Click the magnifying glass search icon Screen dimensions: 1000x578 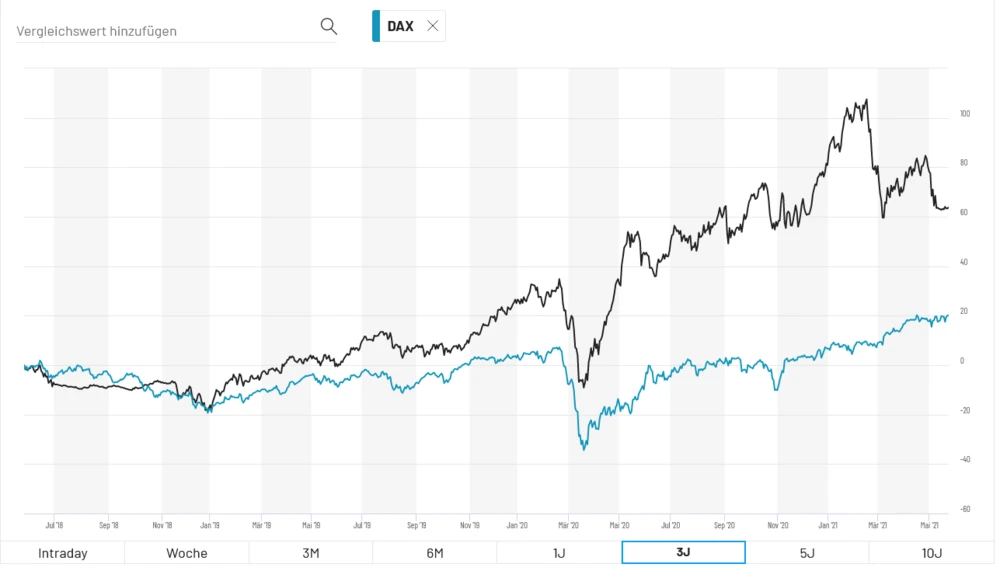328,27
